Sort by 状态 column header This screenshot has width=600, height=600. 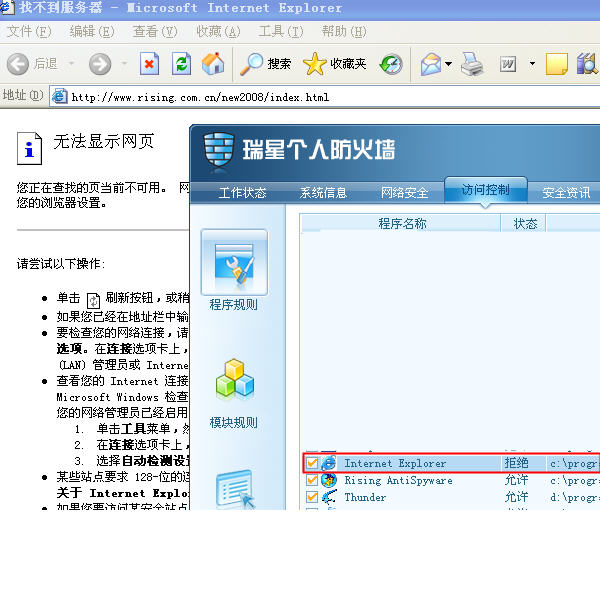pyautogui.click(x=525, y=223)
